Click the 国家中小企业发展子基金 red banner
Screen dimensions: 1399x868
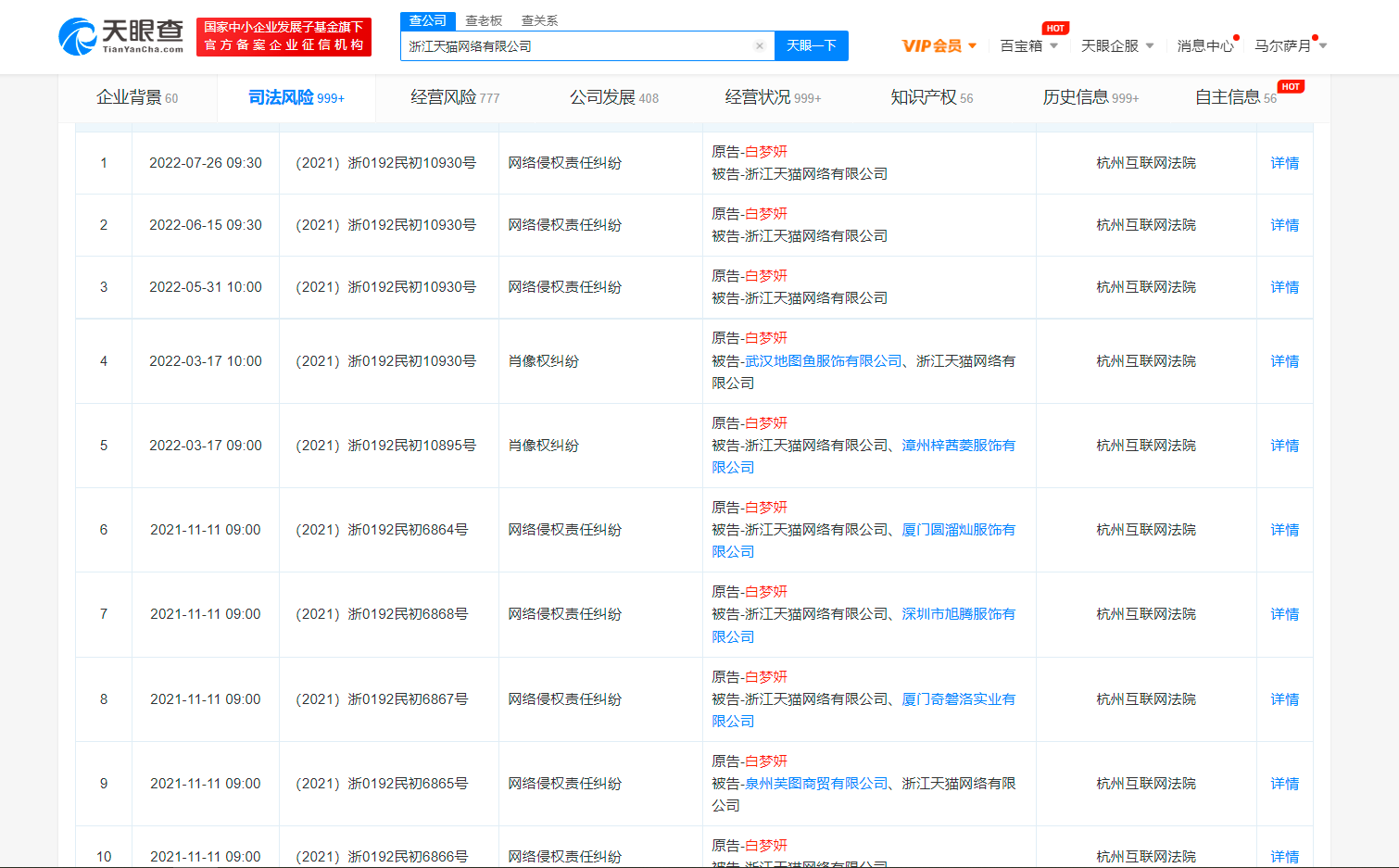coord(284,36)
